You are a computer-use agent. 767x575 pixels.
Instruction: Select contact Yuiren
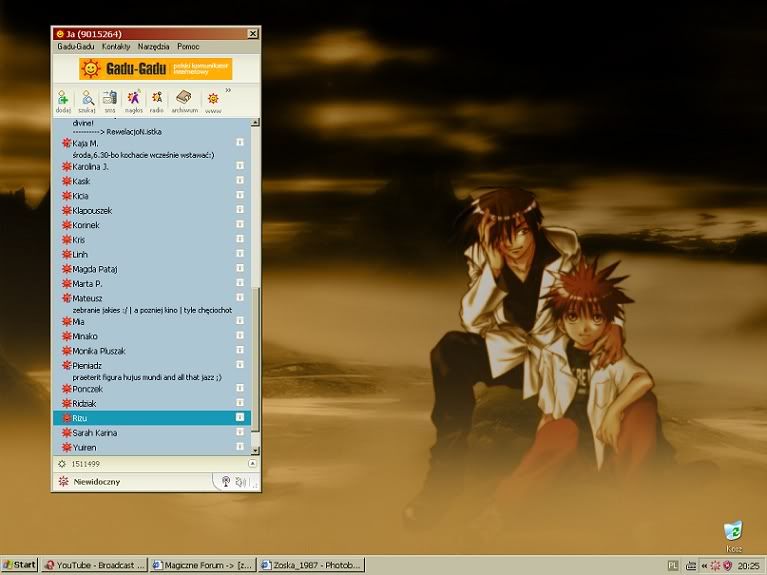[x=84, y=447]
